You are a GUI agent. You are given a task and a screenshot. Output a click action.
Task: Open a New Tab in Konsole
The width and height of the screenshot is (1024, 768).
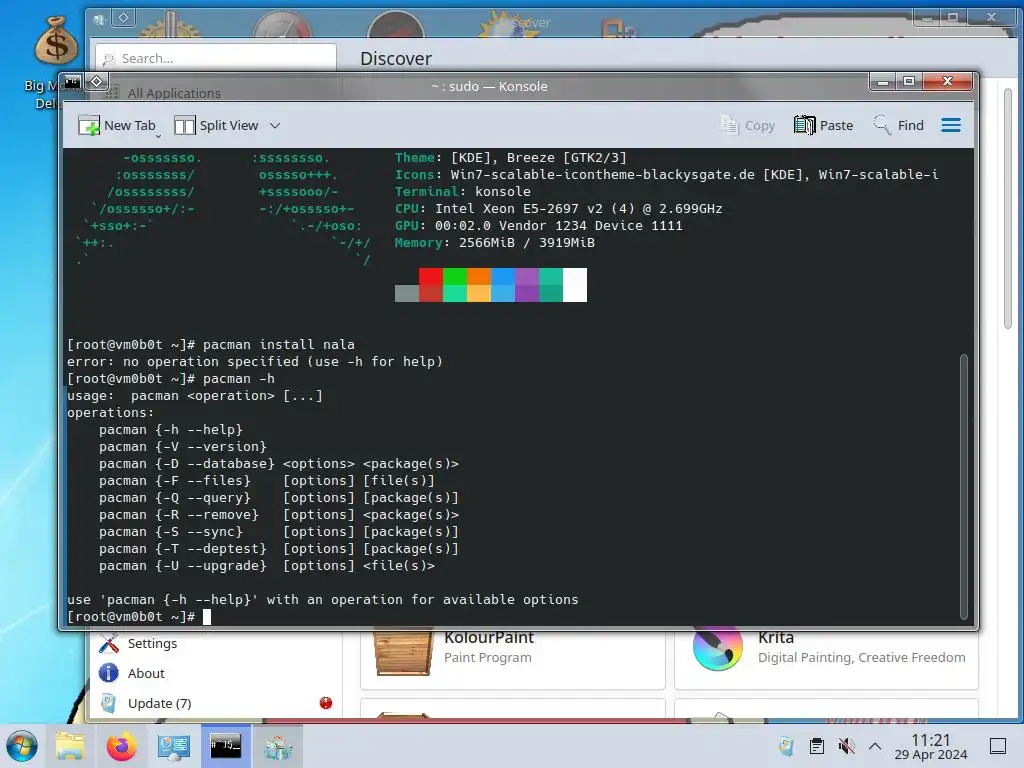(117, 125)
